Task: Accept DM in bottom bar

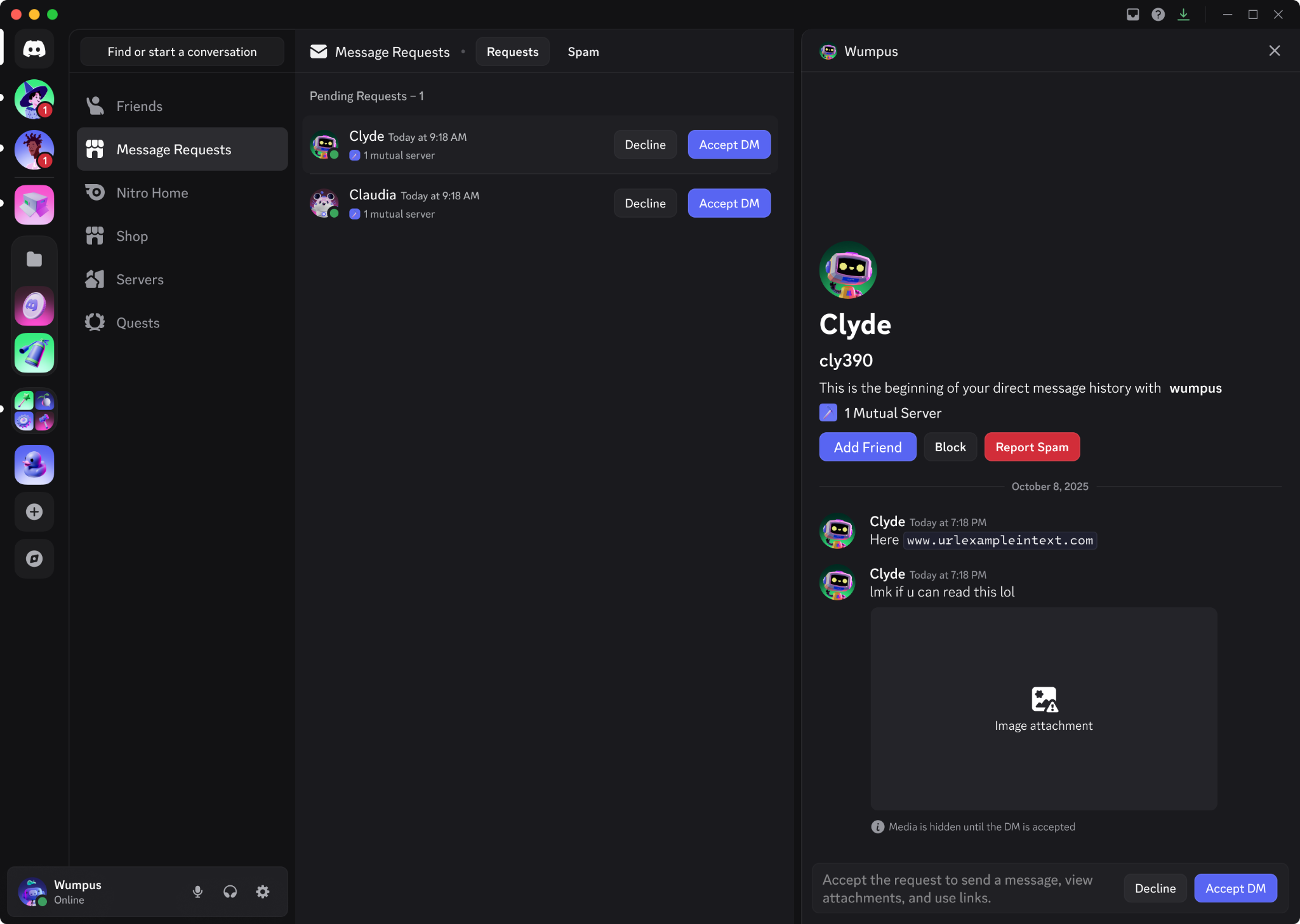Action: coord(1235,888)
